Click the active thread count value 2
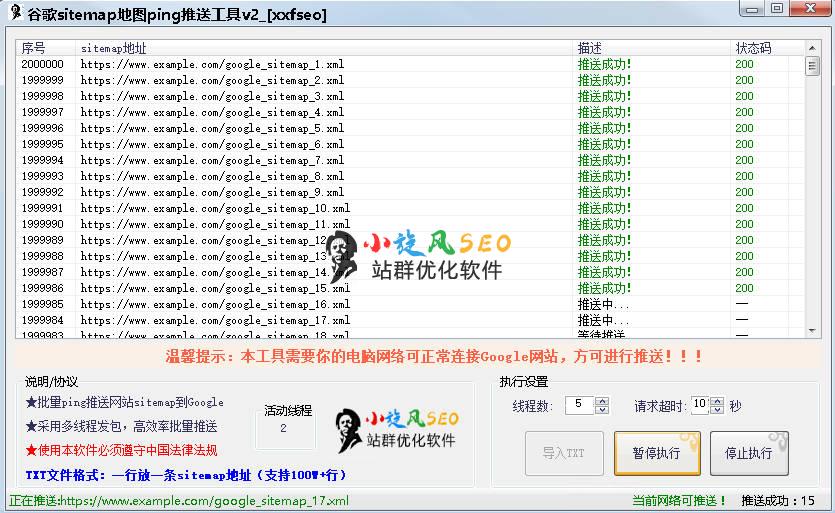The image size is (835, 513). click(x=283, y=428)
